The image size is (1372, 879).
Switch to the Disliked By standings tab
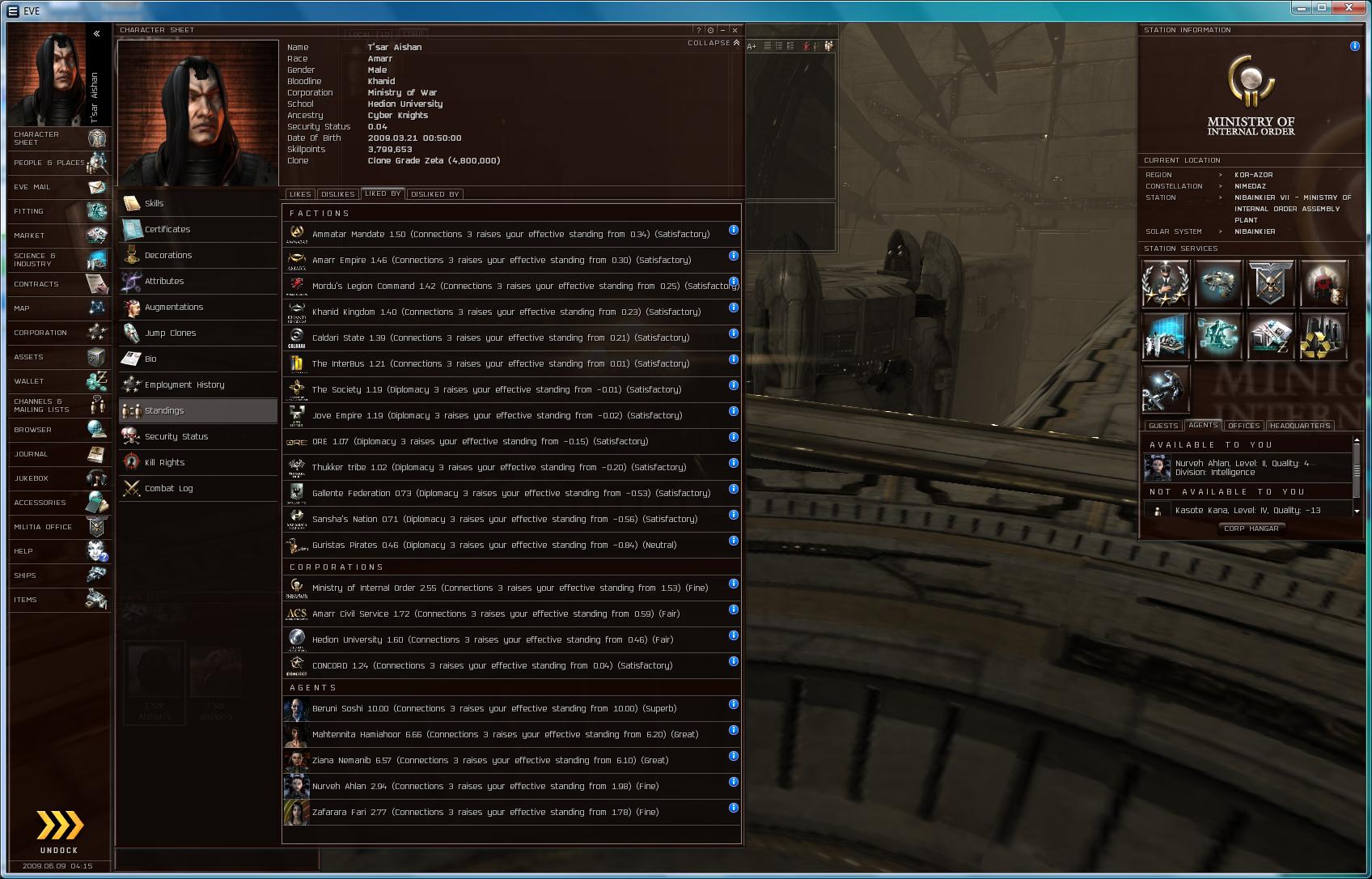pyautogui.click(x=435, y=194)
